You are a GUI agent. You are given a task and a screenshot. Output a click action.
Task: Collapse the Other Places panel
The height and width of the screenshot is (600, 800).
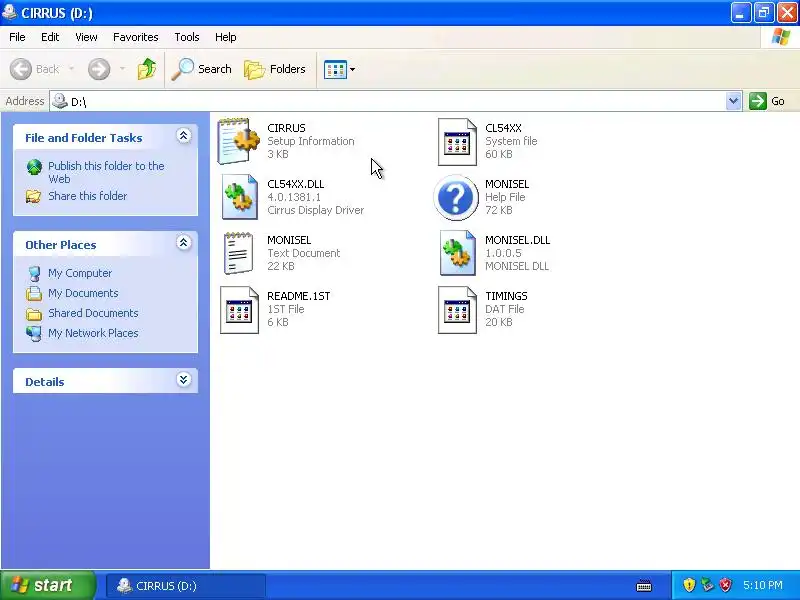click(184, 243)
